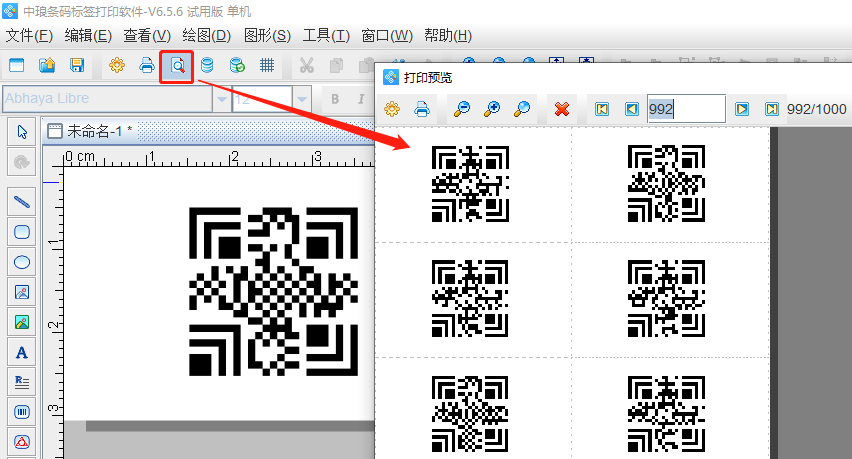This screenshot has width=852, height=459.
Task: Open document settings gear in main toolbar
Action: click(117, 66)
